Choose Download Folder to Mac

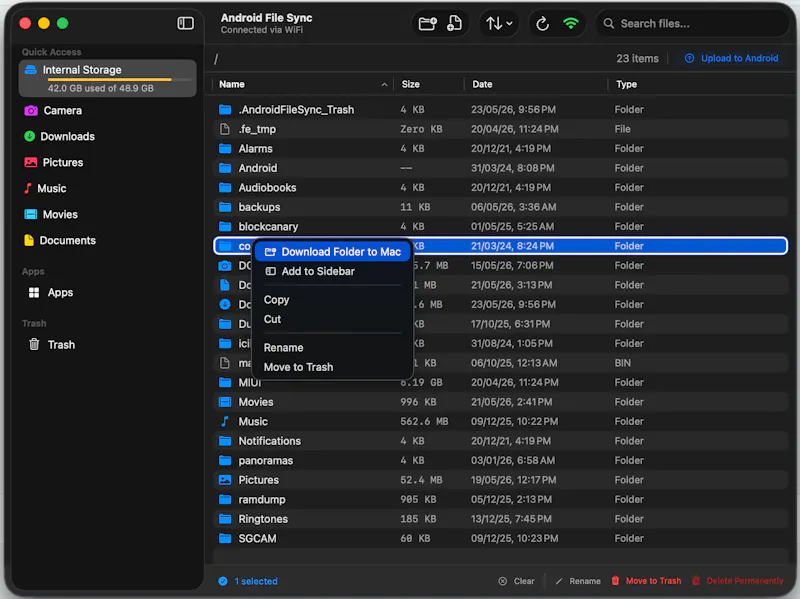pyautogui.click(x=333, y=252)
